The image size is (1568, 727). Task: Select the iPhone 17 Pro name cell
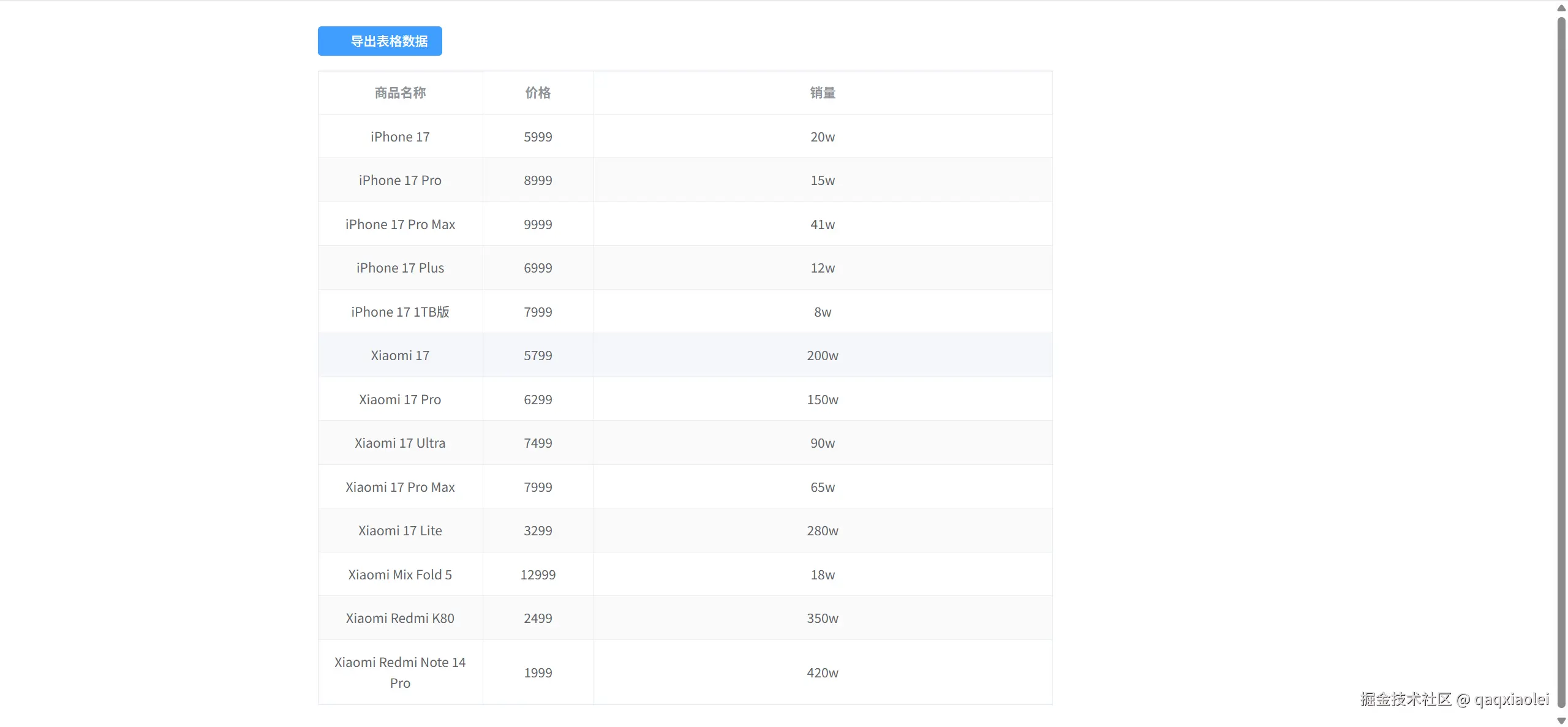(401, 180)
